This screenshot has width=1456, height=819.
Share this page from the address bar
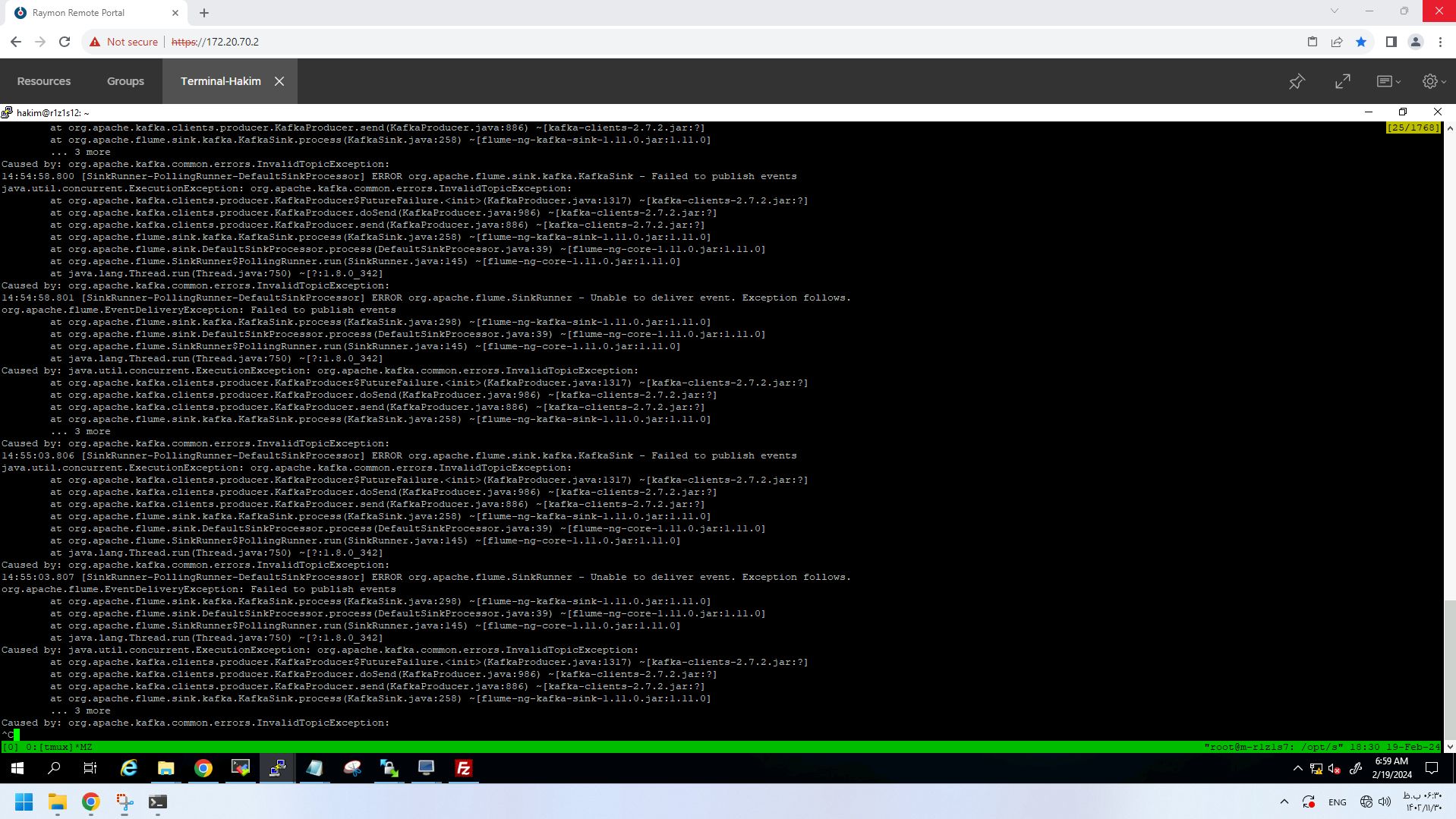click(x=1337, y=42)
